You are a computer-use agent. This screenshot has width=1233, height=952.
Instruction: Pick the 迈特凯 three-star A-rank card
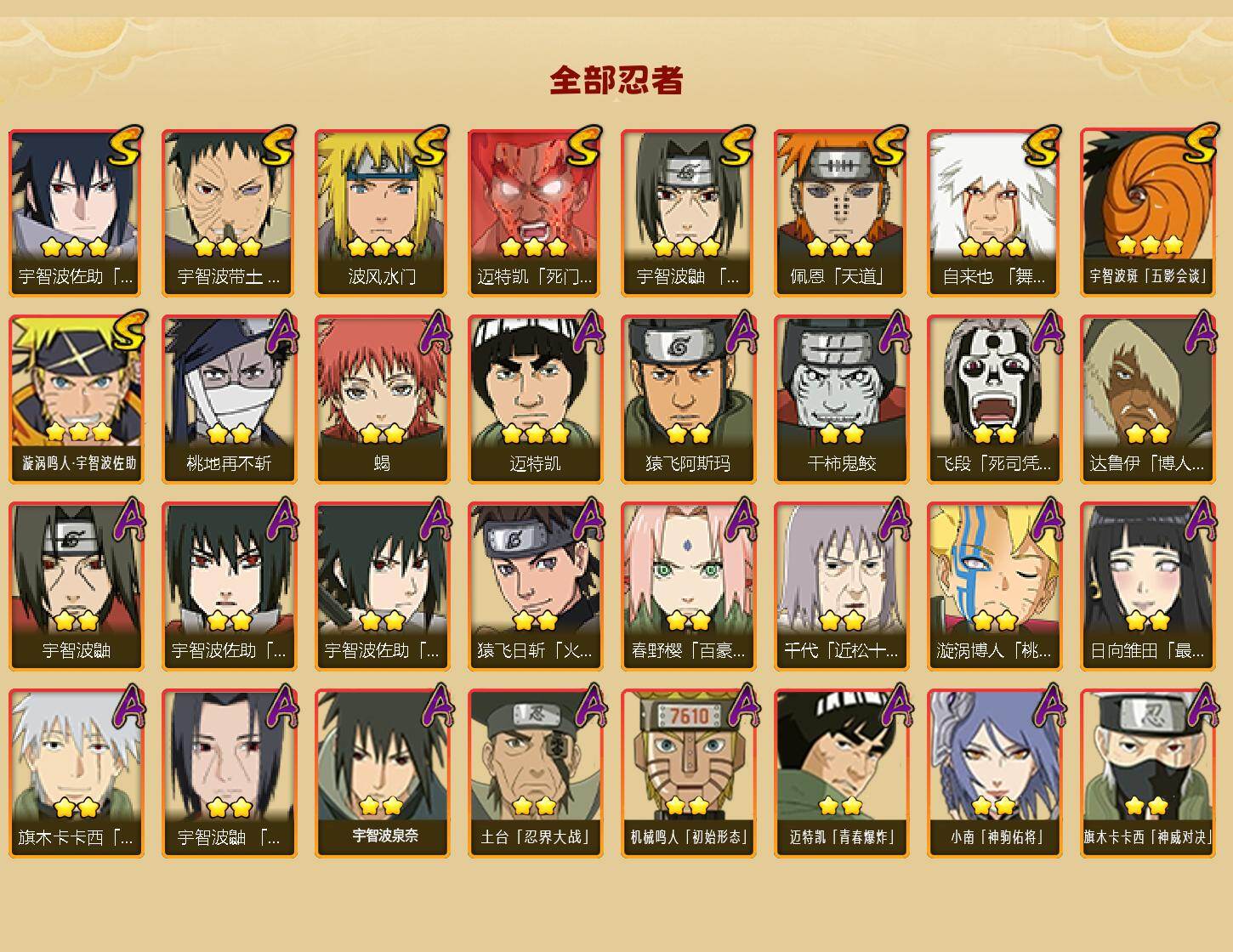pos(535,399)
